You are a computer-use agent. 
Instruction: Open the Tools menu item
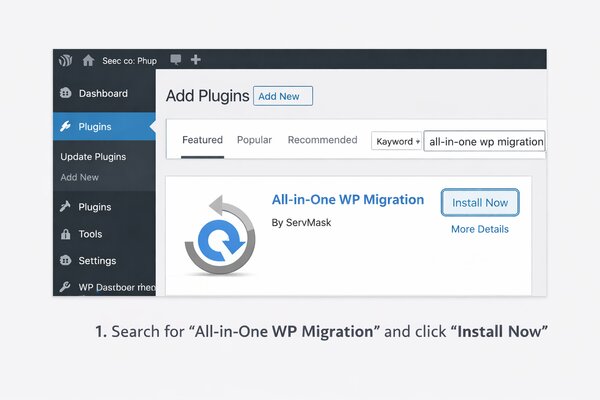104,234
